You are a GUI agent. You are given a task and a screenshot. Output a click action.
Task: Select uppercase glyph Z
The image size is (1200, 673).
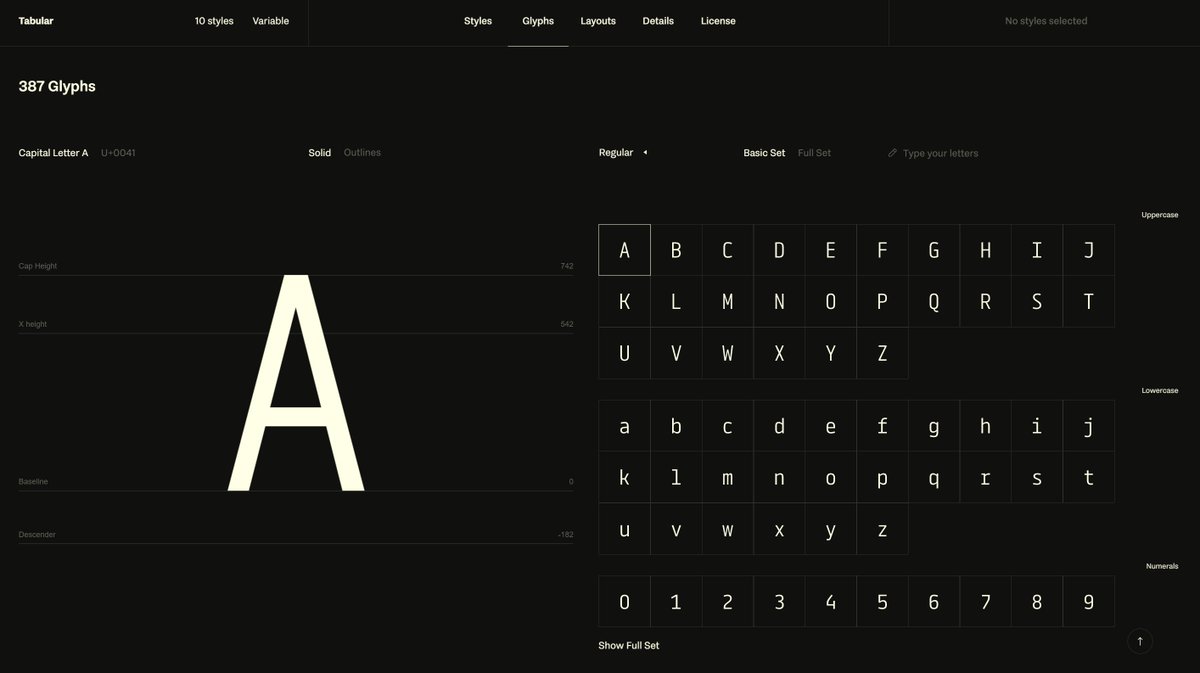coord(882,353)
